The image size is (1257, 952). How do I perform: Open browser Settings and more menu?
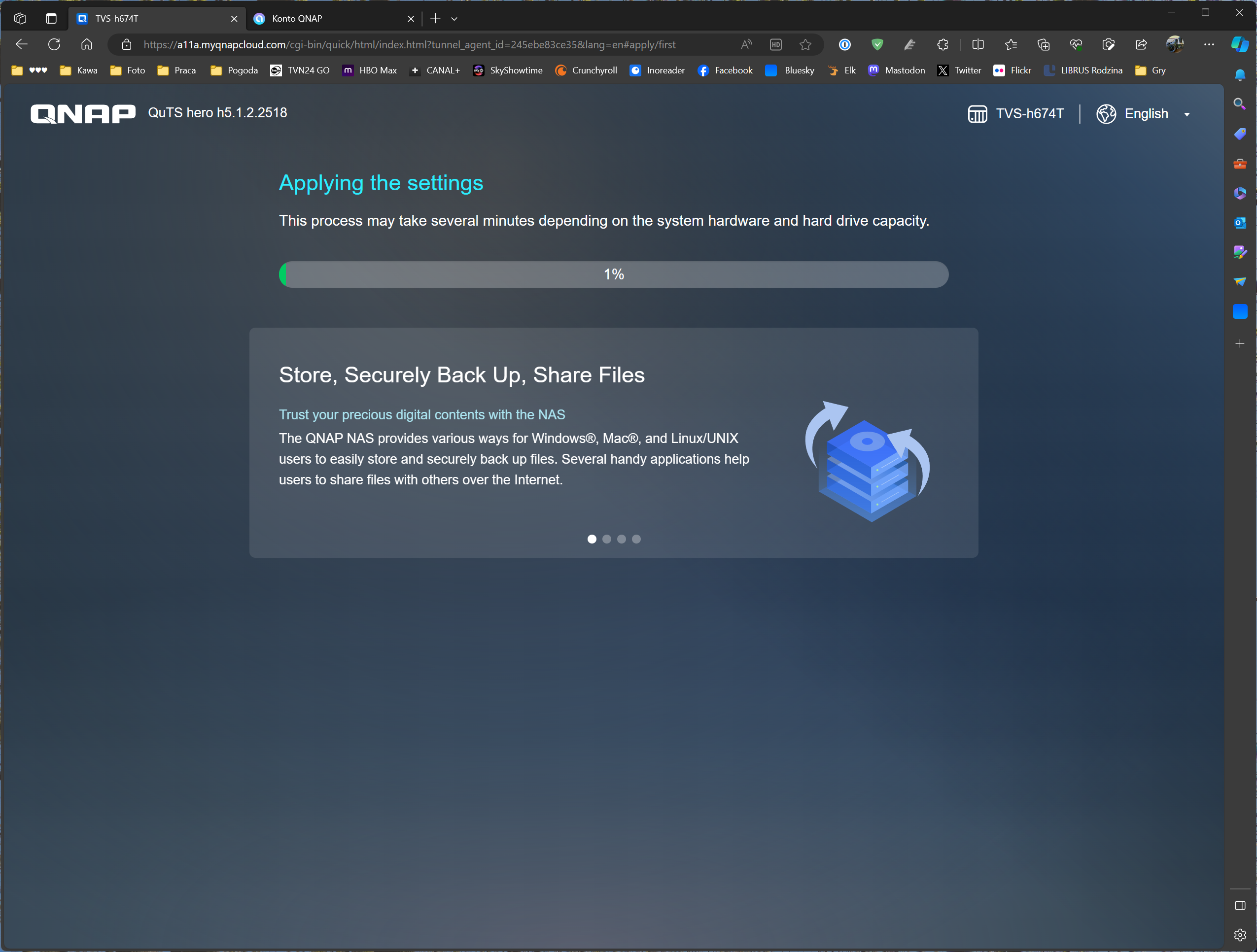pyautogui.click(x=1209, y=44)
